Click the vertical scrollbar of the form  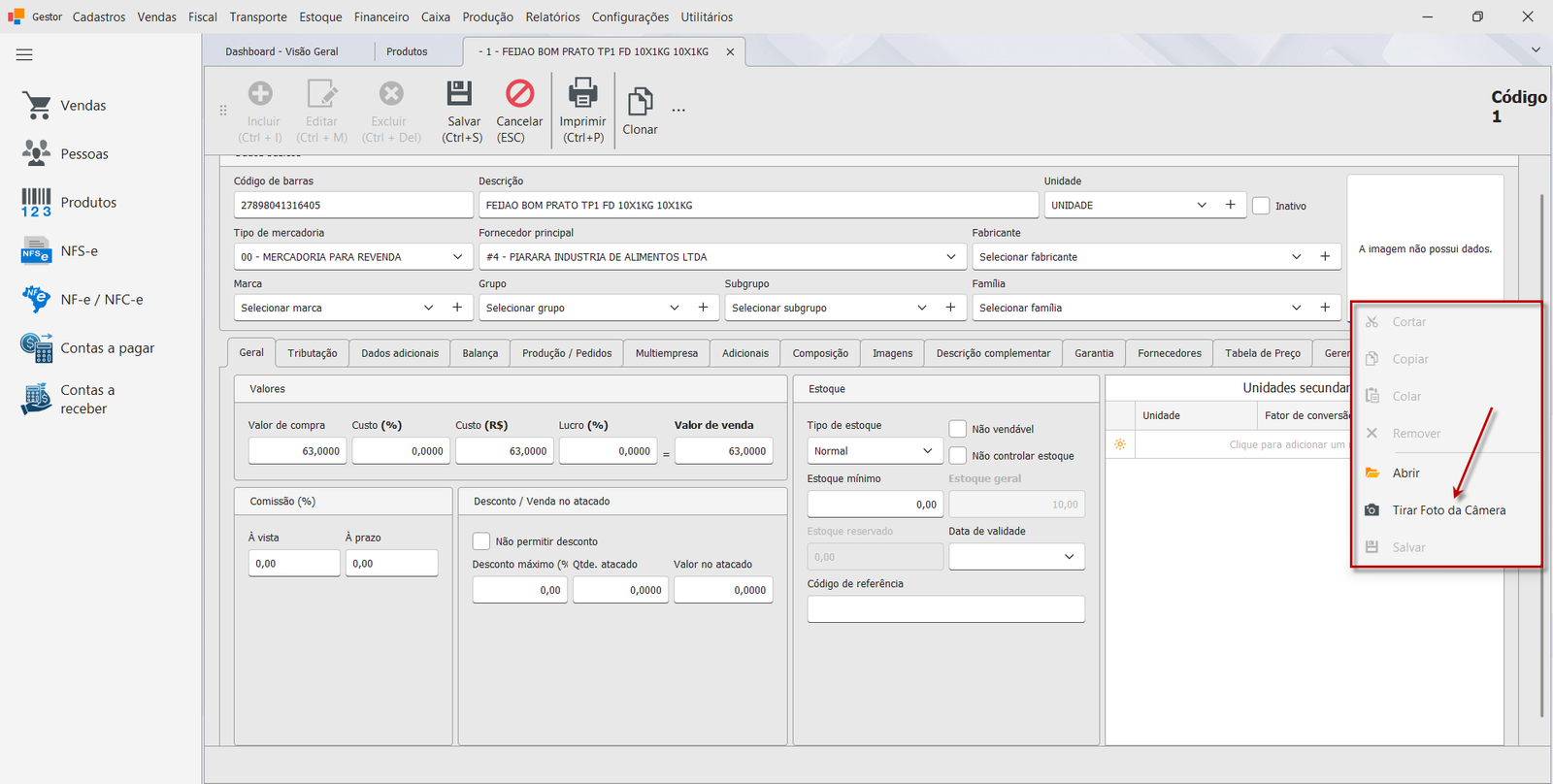[1542, 456]
